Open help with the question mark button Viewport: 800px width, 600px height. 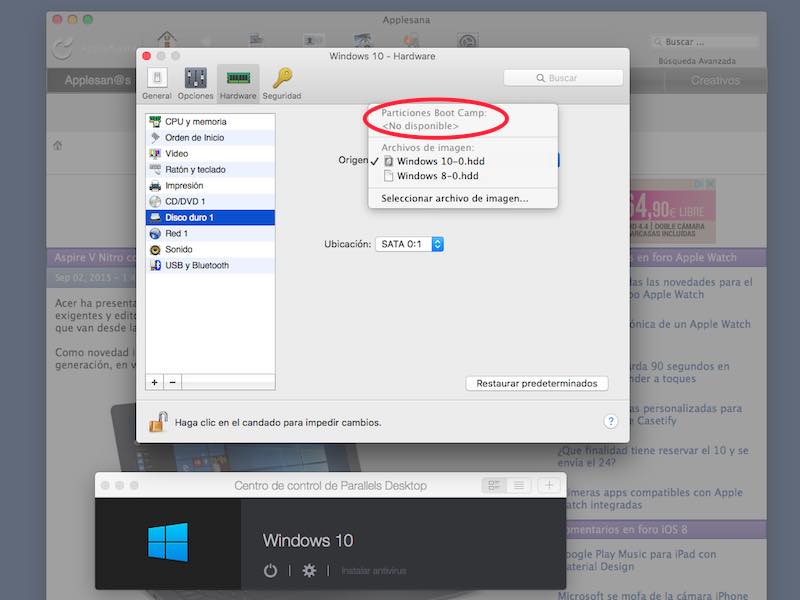(611, 421)
